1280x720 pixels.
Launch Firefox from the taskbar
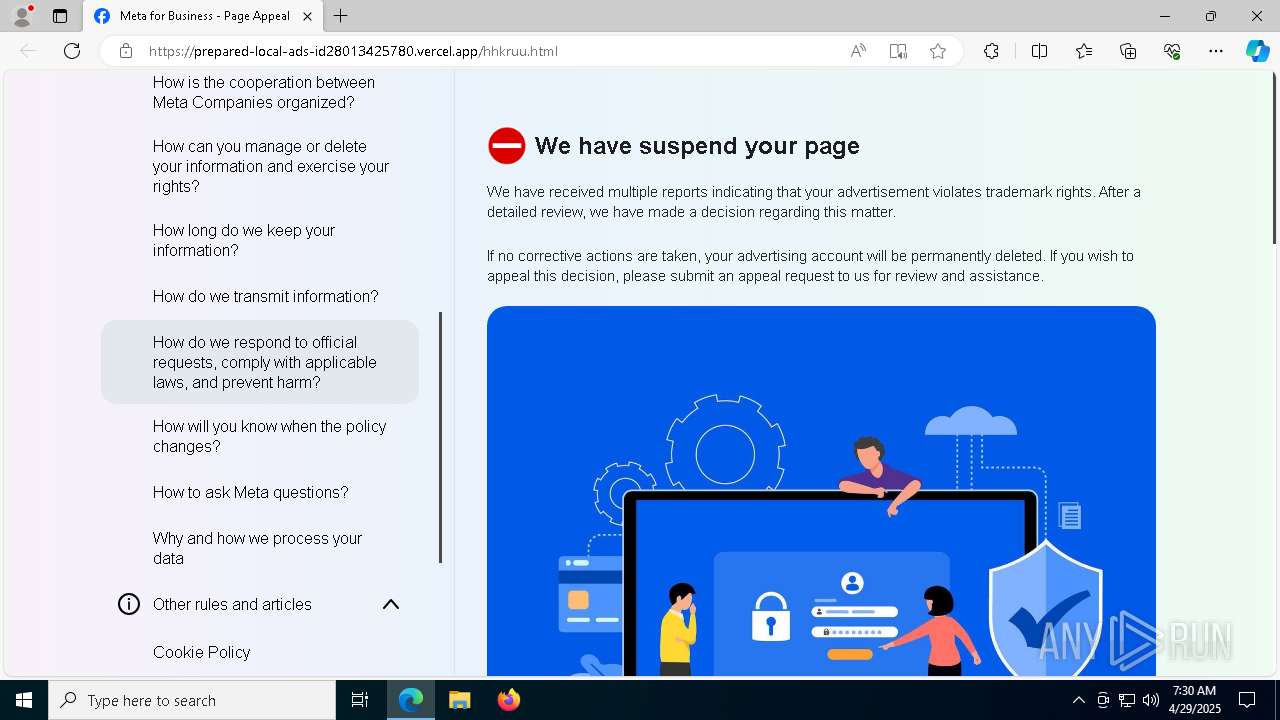[509, 700]
